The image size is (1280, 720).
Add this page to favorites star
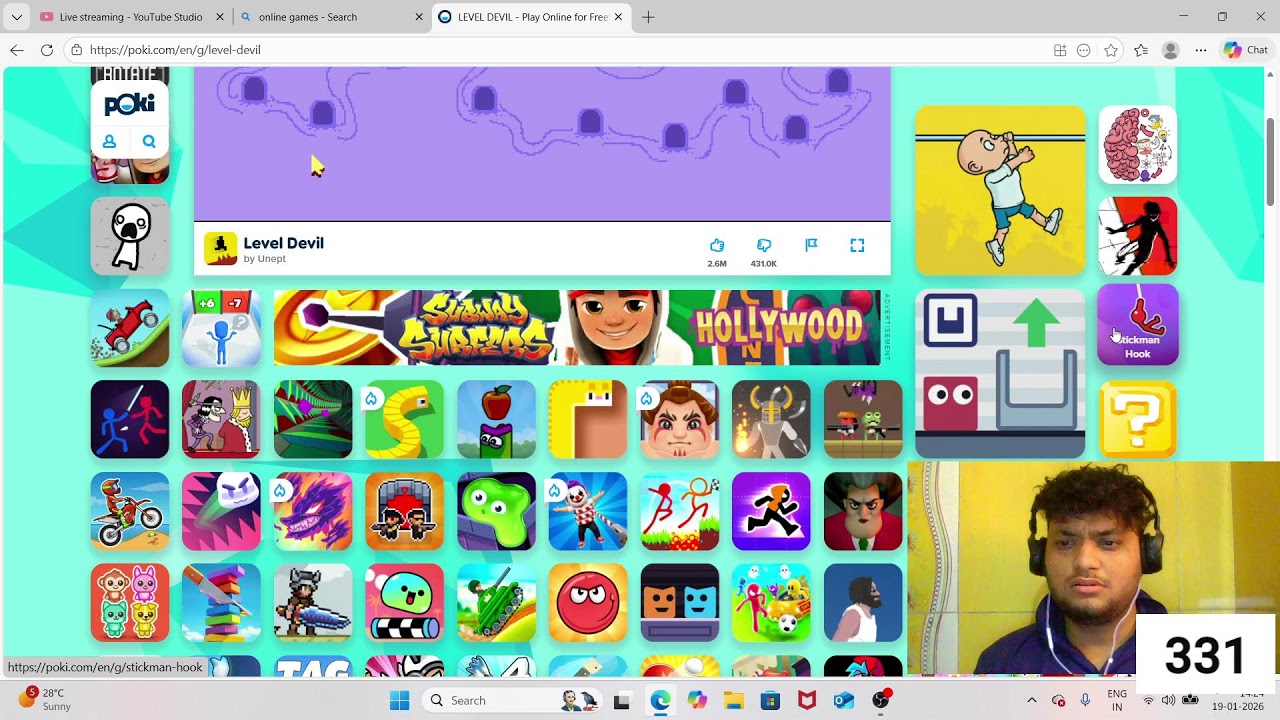coord(1110,50)
